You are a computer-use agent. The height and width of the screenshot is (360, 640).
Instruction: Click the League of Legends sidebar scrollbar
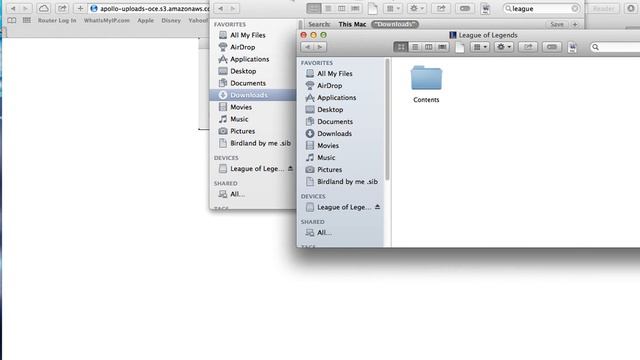coord(387,119)
